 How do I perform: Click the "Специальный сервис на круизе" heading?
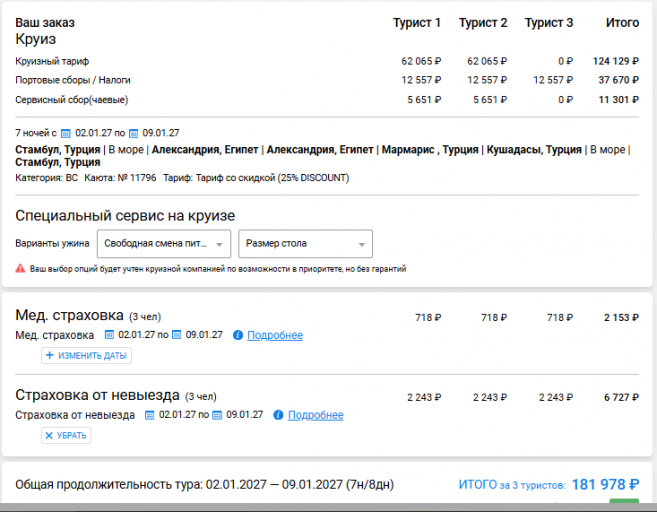(x=125, y=216)
